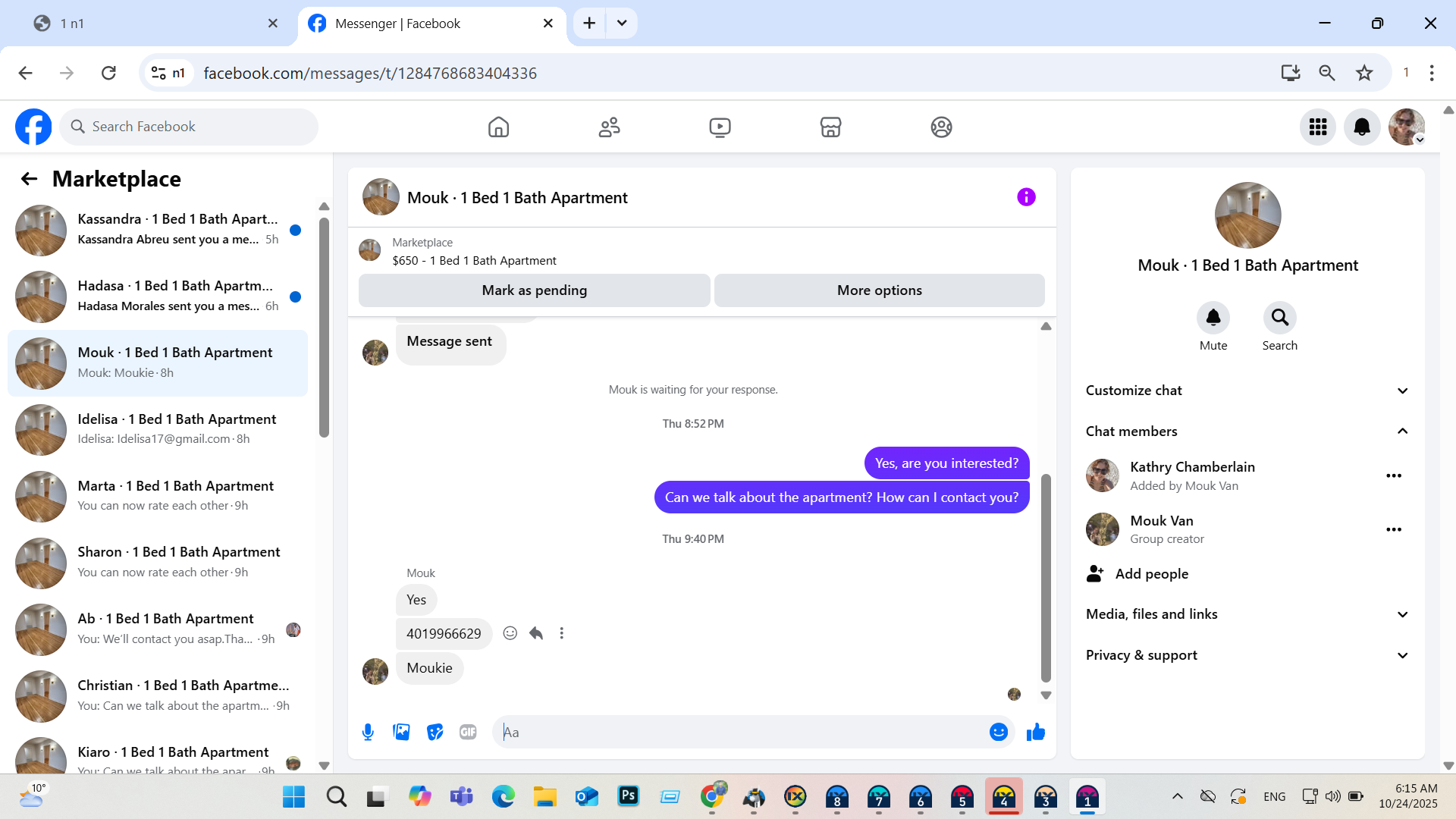Click the chat messages scrollbar

coord(1046,578)
